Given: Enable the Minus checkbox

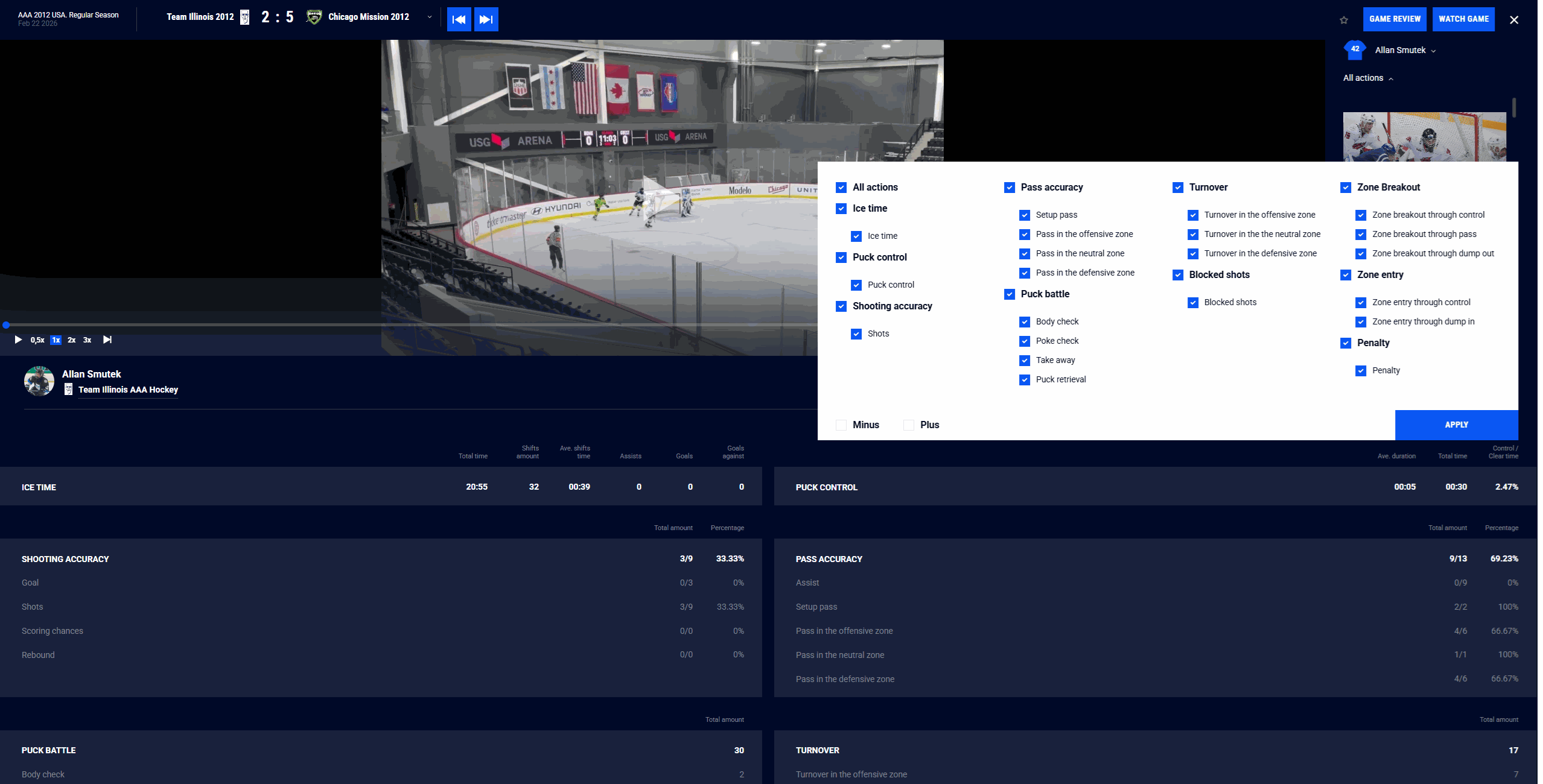Looking at the screenshot, I should (x=841, y=425).
